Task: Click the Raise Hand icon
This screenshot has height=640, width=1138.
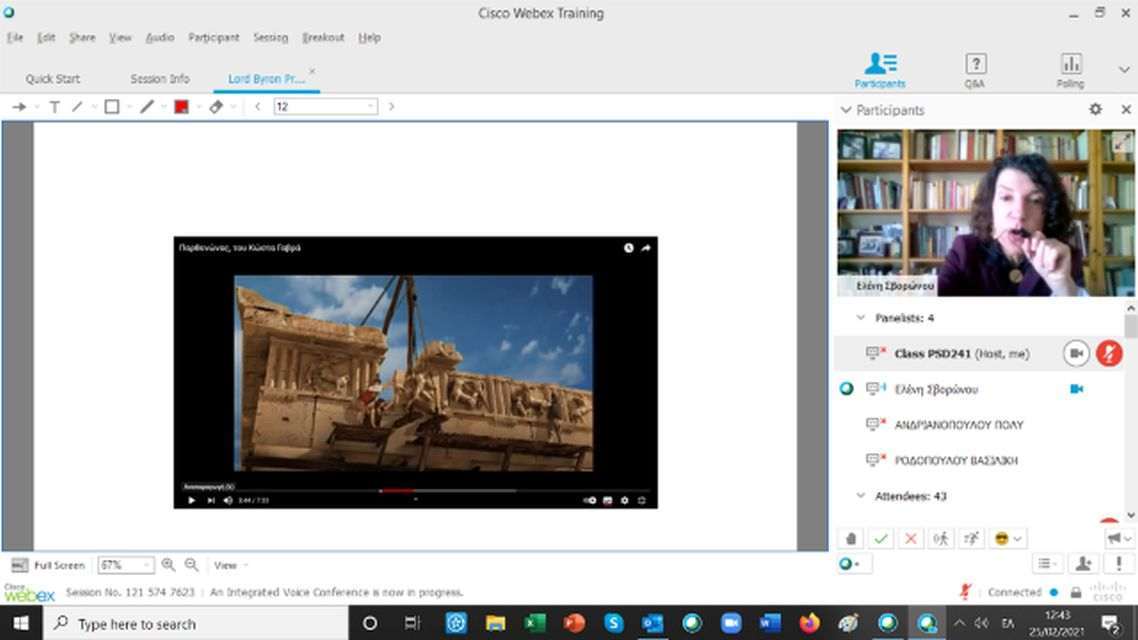Action: [x=852, y=539]
